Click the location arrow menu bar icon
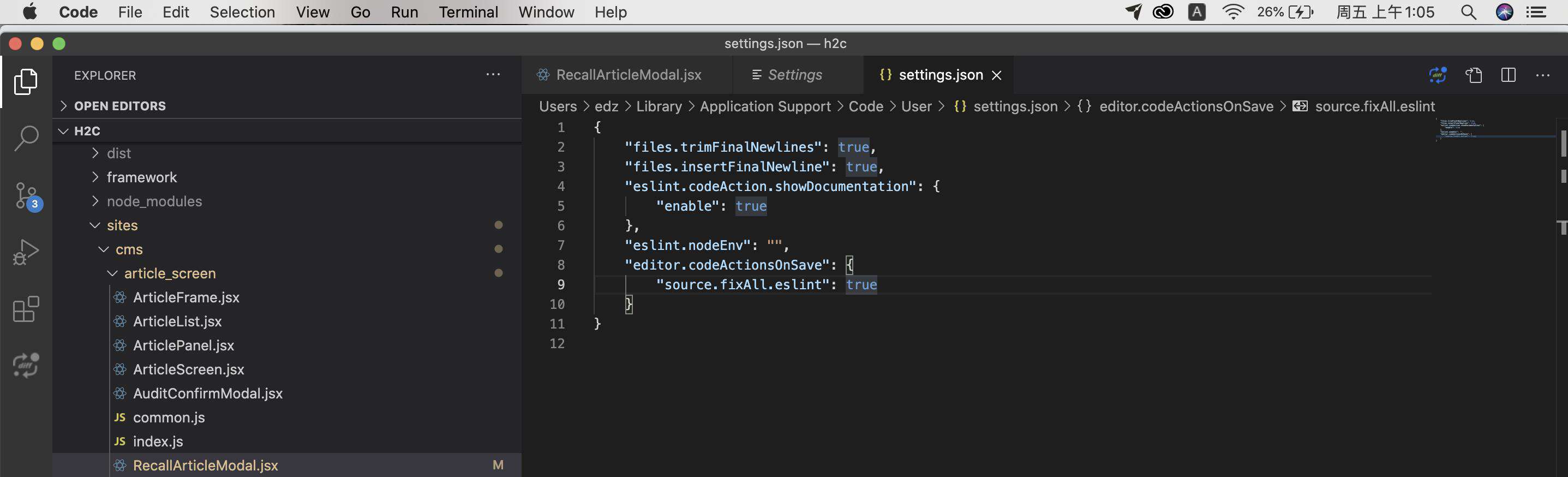 pos(1133,11)
